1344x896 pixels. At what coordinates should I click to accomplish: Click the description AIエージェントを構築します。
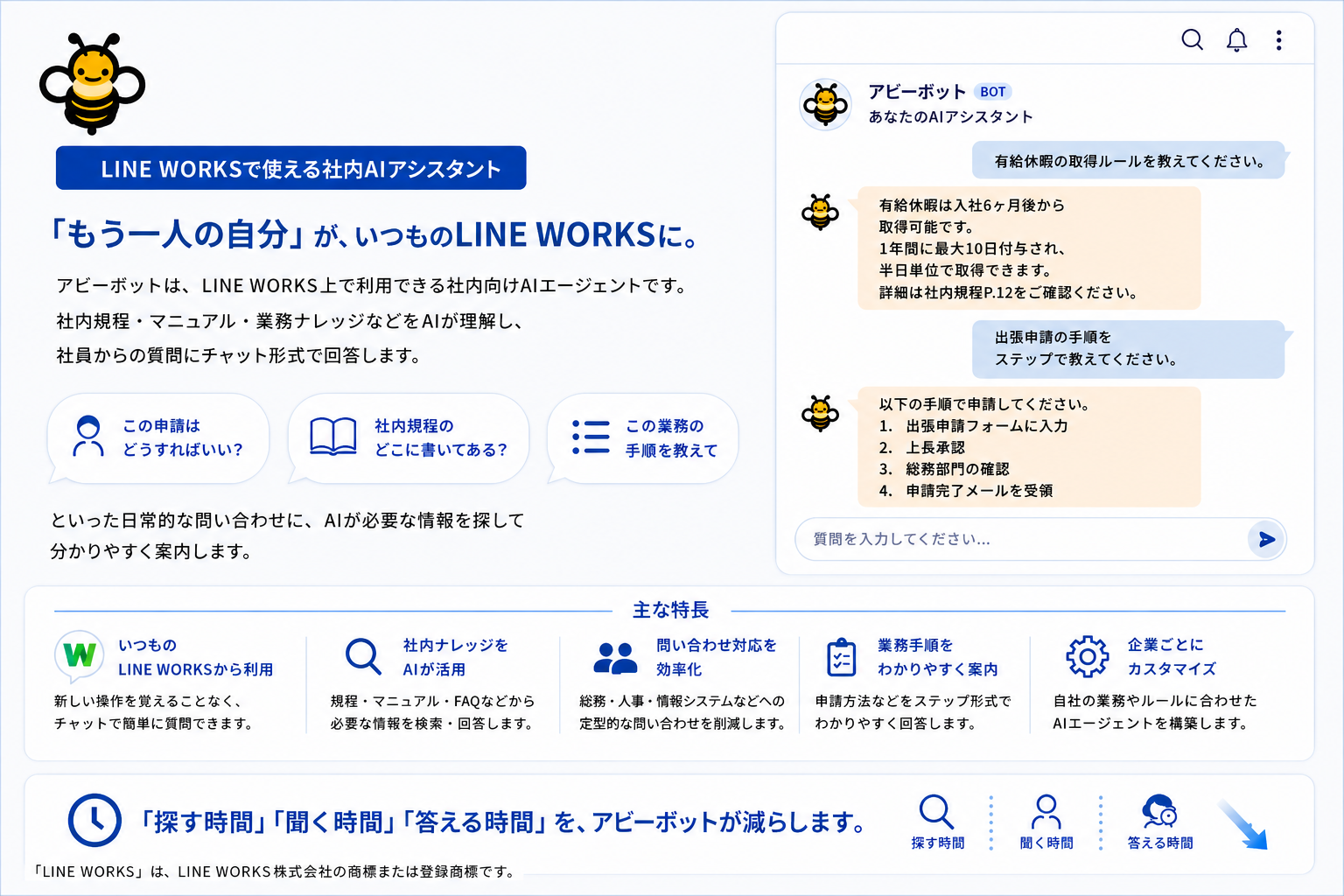point(1151,724)
